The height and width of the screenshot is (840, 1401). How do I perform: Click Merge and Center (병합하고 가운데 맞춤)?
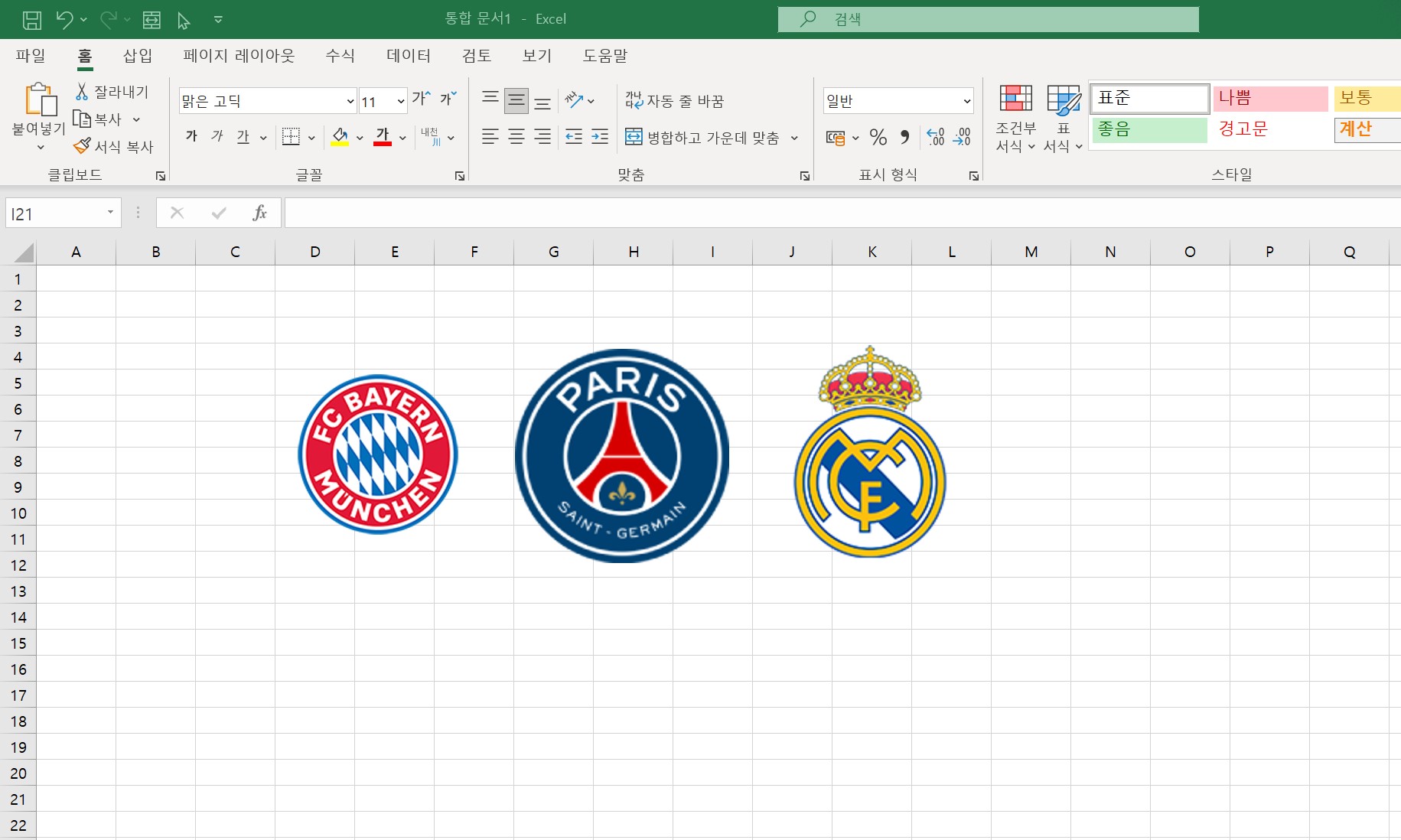(x=702, y=138)
